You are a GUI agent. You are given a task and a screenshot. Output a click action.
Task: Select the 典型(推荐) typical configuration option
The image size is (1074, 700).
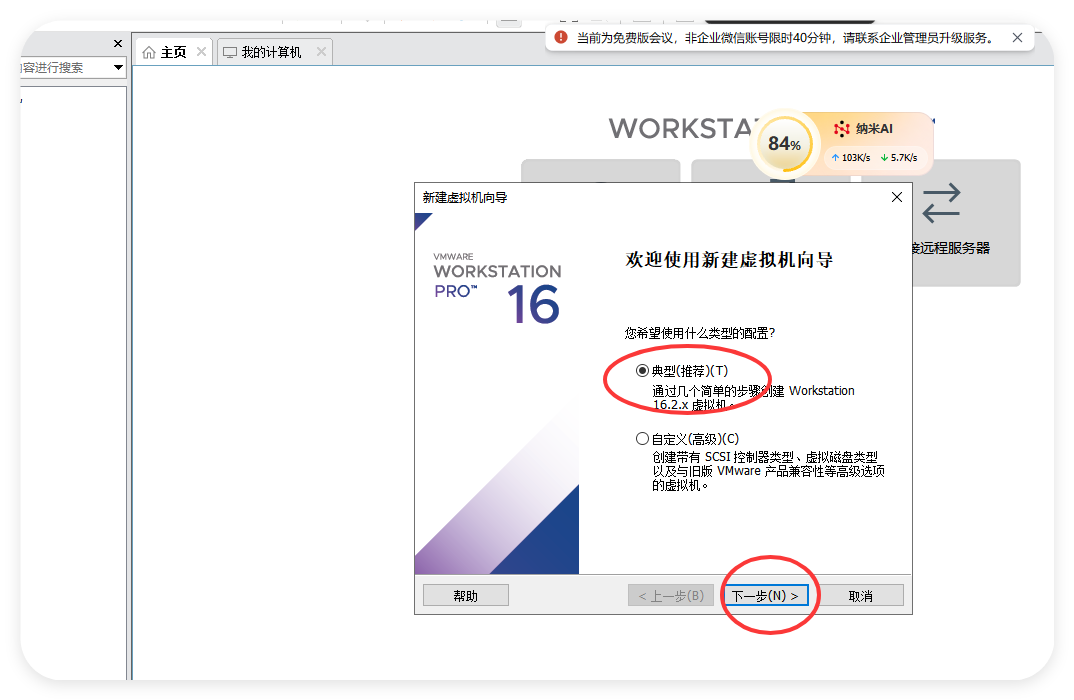click(x=642, y=369)
